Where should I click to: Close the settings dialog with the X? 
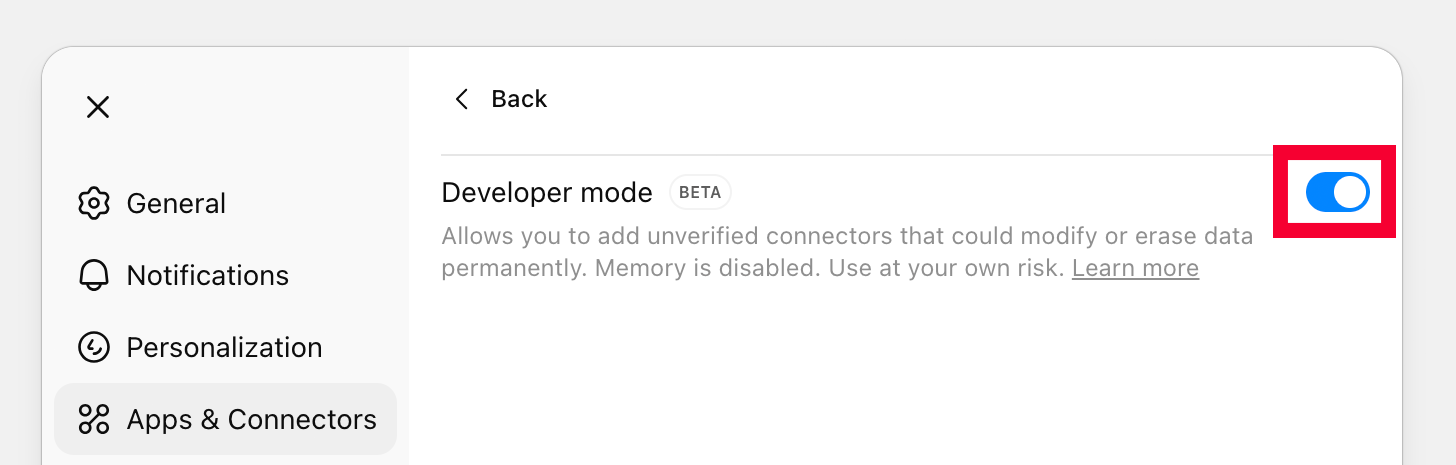tap(98, 107)
